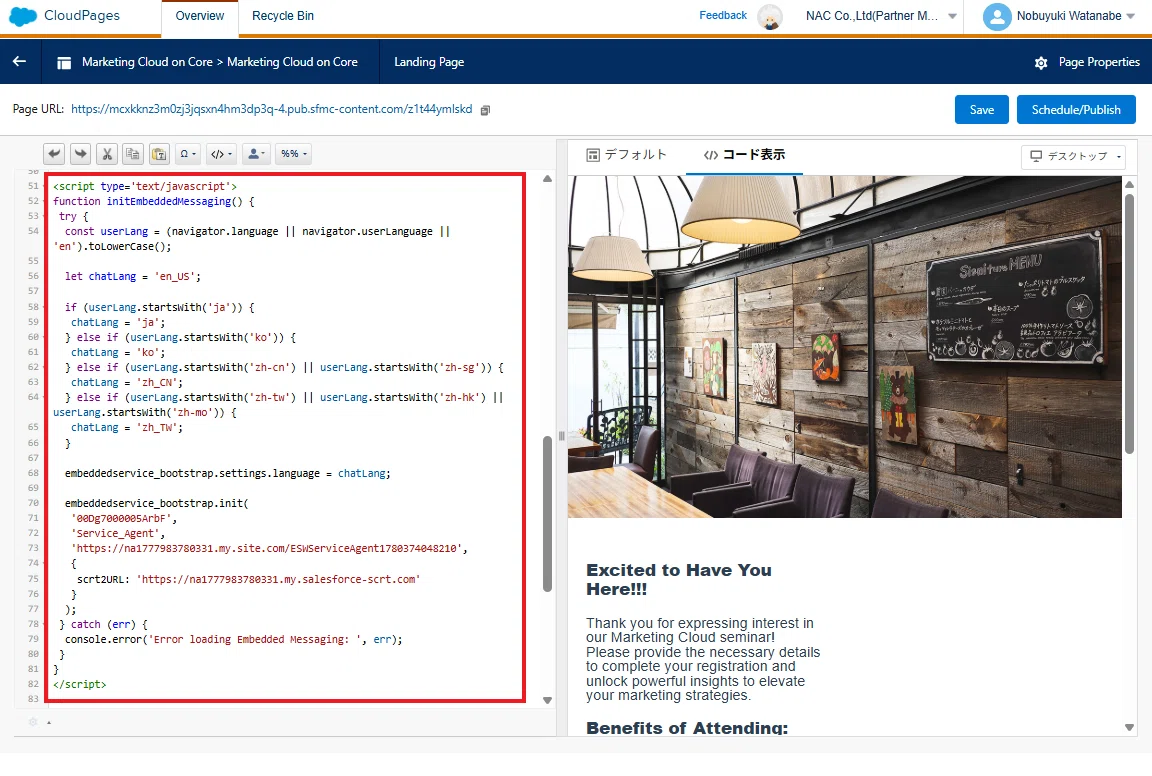Click the cut scissors icon
Screen dimensions: 1152x776
click(x=107, y=154)
